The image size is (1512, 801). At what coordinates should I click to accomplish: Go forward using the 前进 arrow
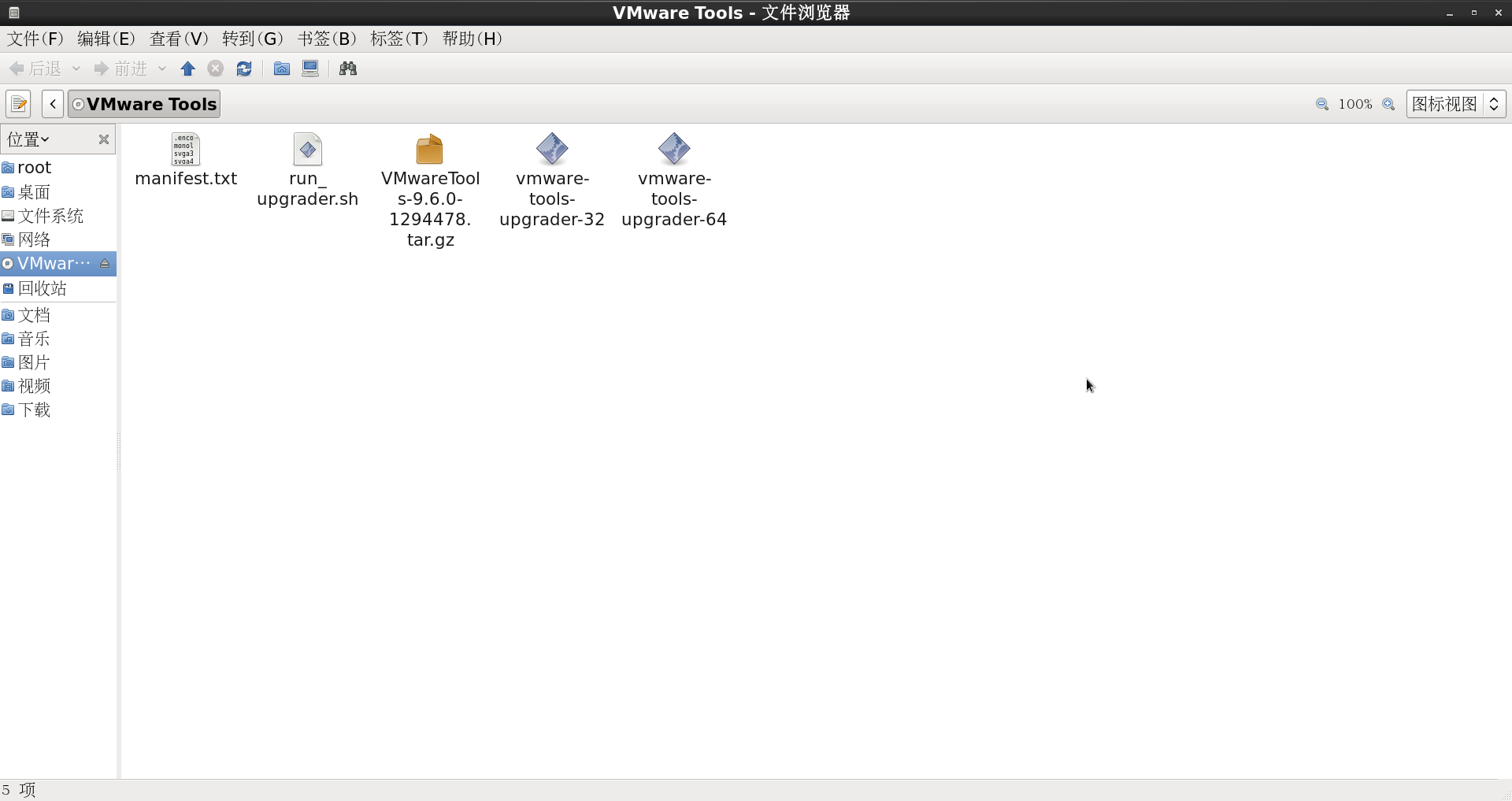(120, 69)
